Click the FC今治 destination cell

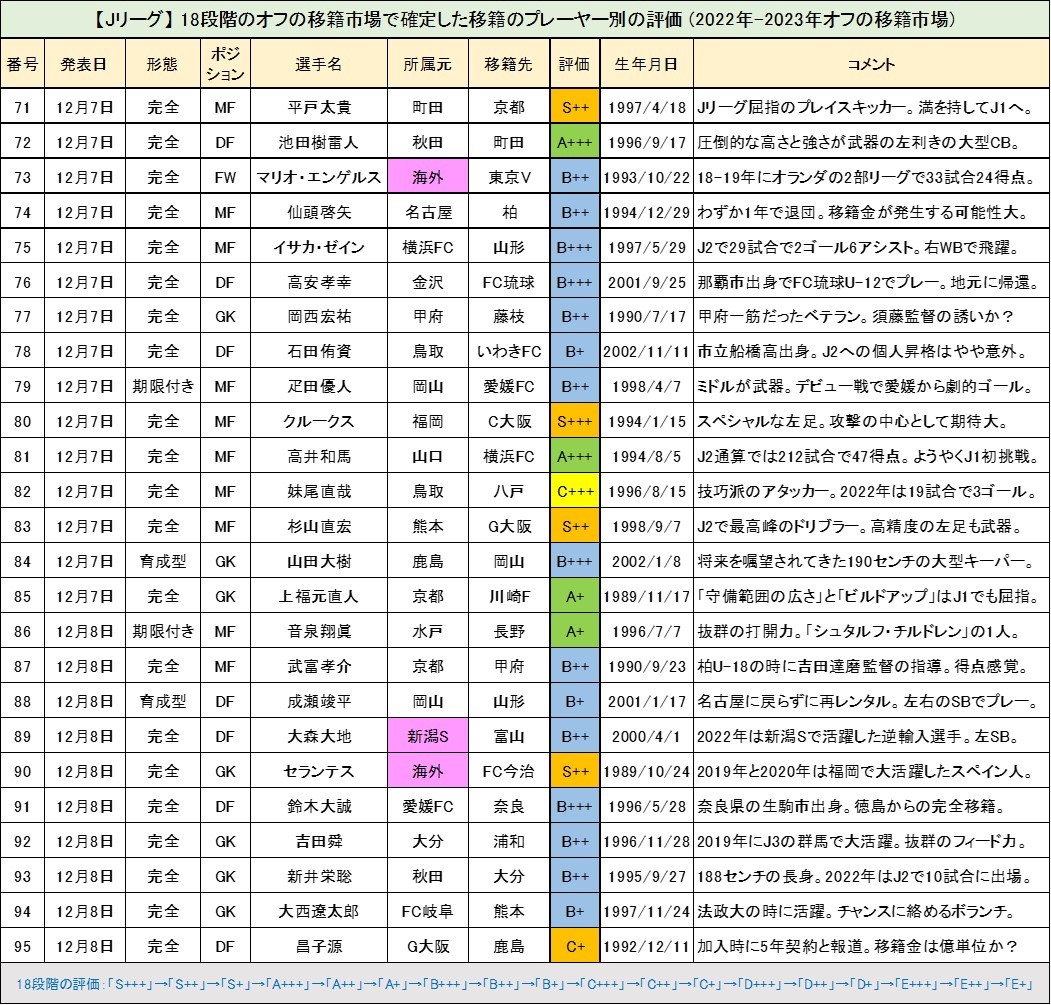[x=505, y=772]
